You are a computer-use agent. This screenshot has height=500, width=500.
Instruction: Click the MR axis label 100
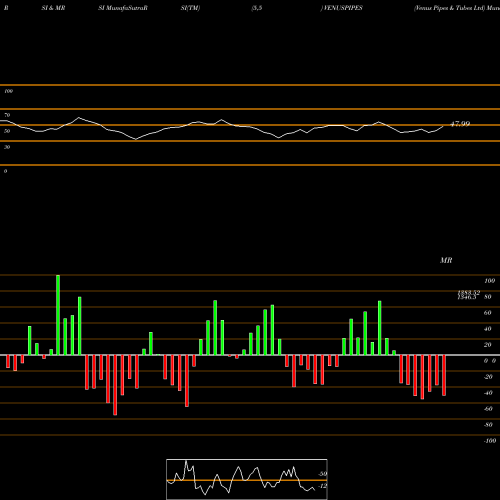click(490, 281)
